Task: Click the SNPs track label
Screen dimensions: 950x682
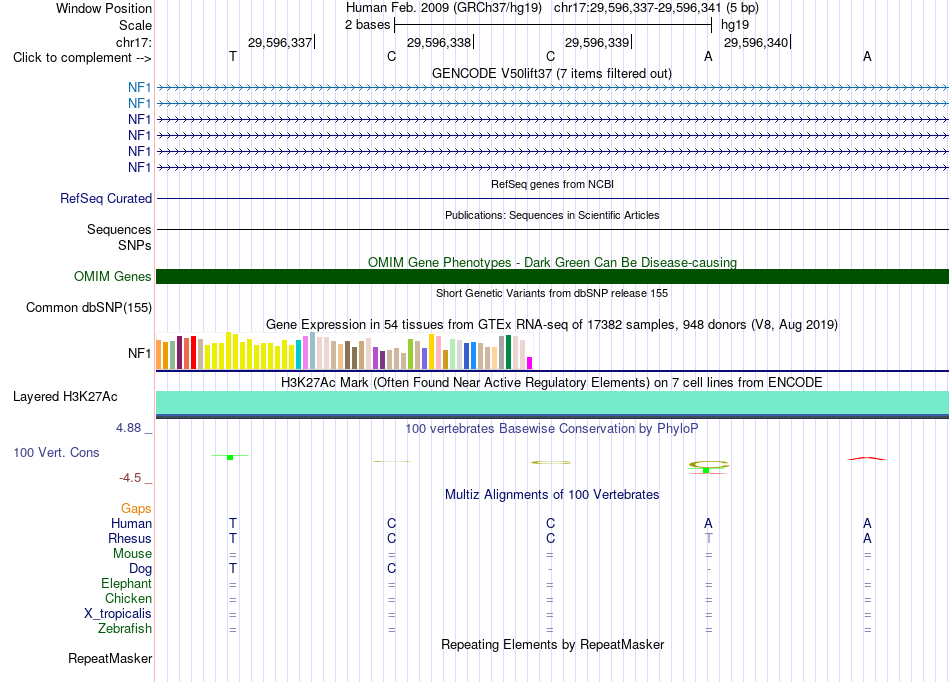Action: pos(135,245)
